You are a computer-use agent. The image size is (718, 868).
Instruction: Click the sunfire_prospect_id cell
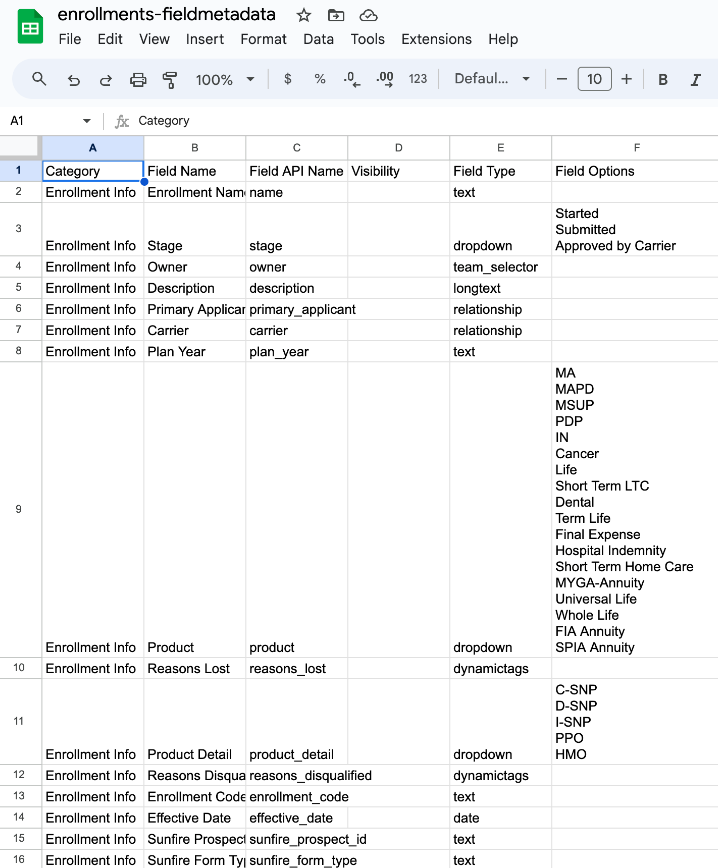pos(297,839)
